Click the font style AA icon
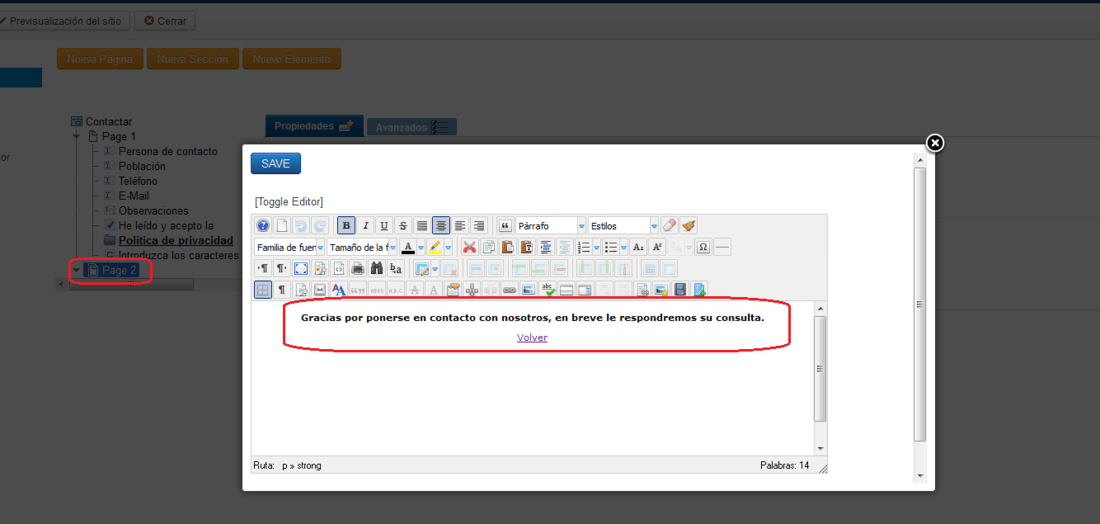 point(339,289)
